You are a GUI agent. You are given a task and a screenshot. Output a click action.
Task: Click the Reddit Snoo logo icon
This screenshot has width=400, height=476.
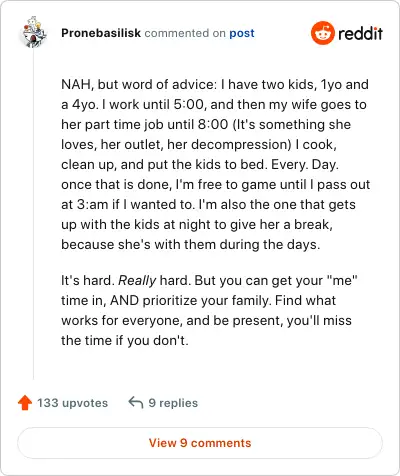coord(322,33)
